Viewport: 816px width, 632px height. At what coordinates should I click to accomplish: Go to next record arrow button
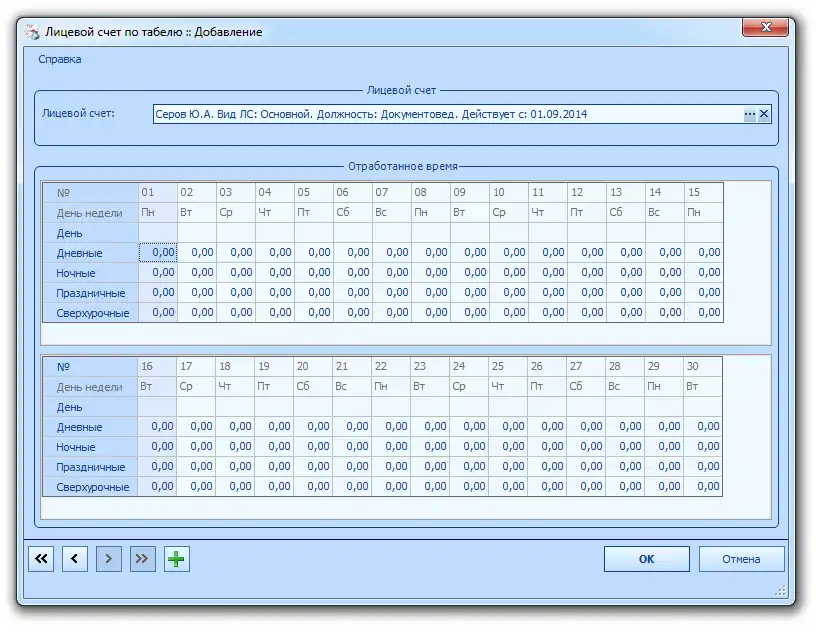pyautogui.click(x=109, y=560)
